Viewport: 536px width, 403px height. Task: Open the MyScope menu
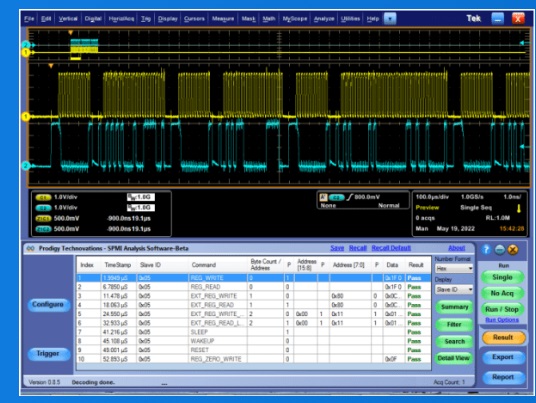click(x=295, y=19)
